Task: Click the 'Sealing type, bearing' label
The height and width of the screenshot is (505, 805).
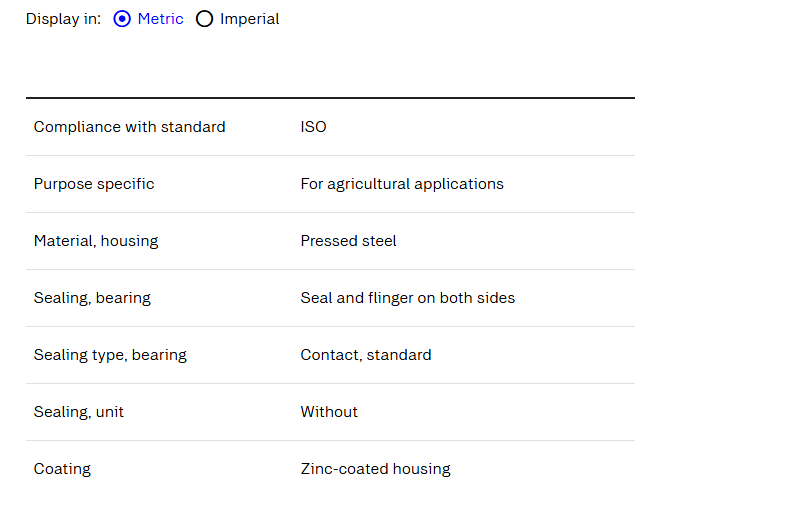Action: tap(110, 355)
